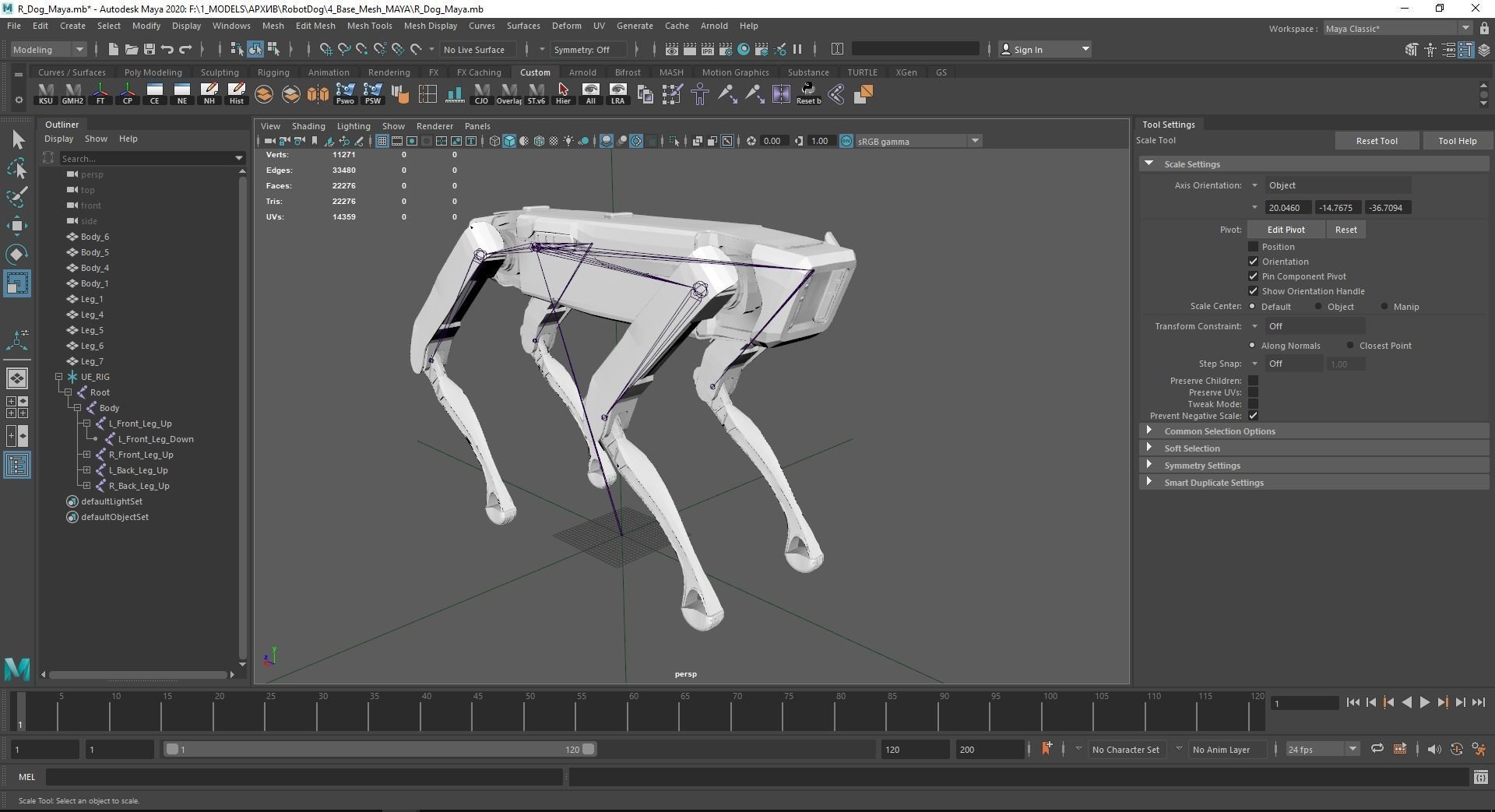This screenshot has height=812, width=1495.
Task: Click the Pswo shelf icon
Action: click(x=345, y=94)
